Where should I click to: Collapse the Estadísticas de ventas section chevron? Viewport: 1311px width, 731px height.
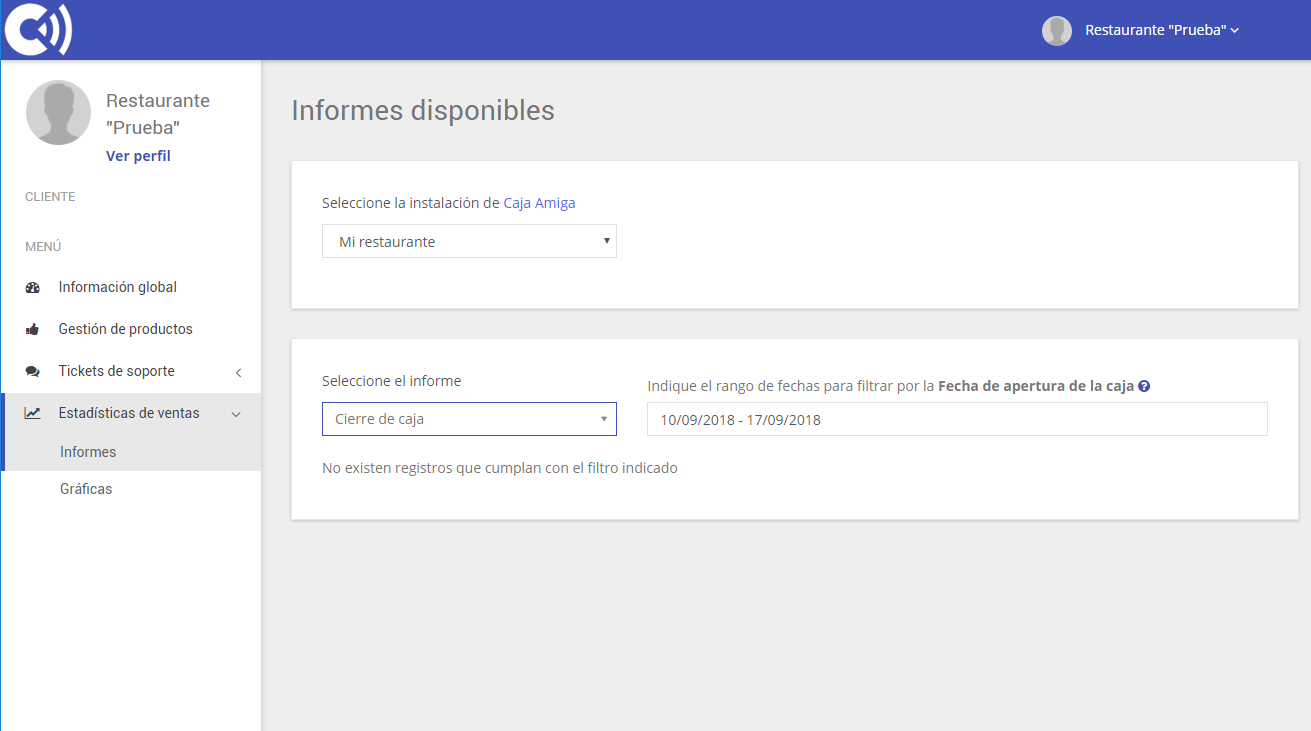(x=236, y=413)
